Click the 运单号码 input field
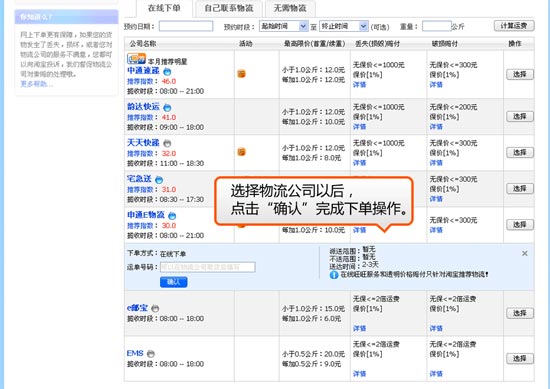Screen dimensions: 550x389 click(x=208, y=267)
